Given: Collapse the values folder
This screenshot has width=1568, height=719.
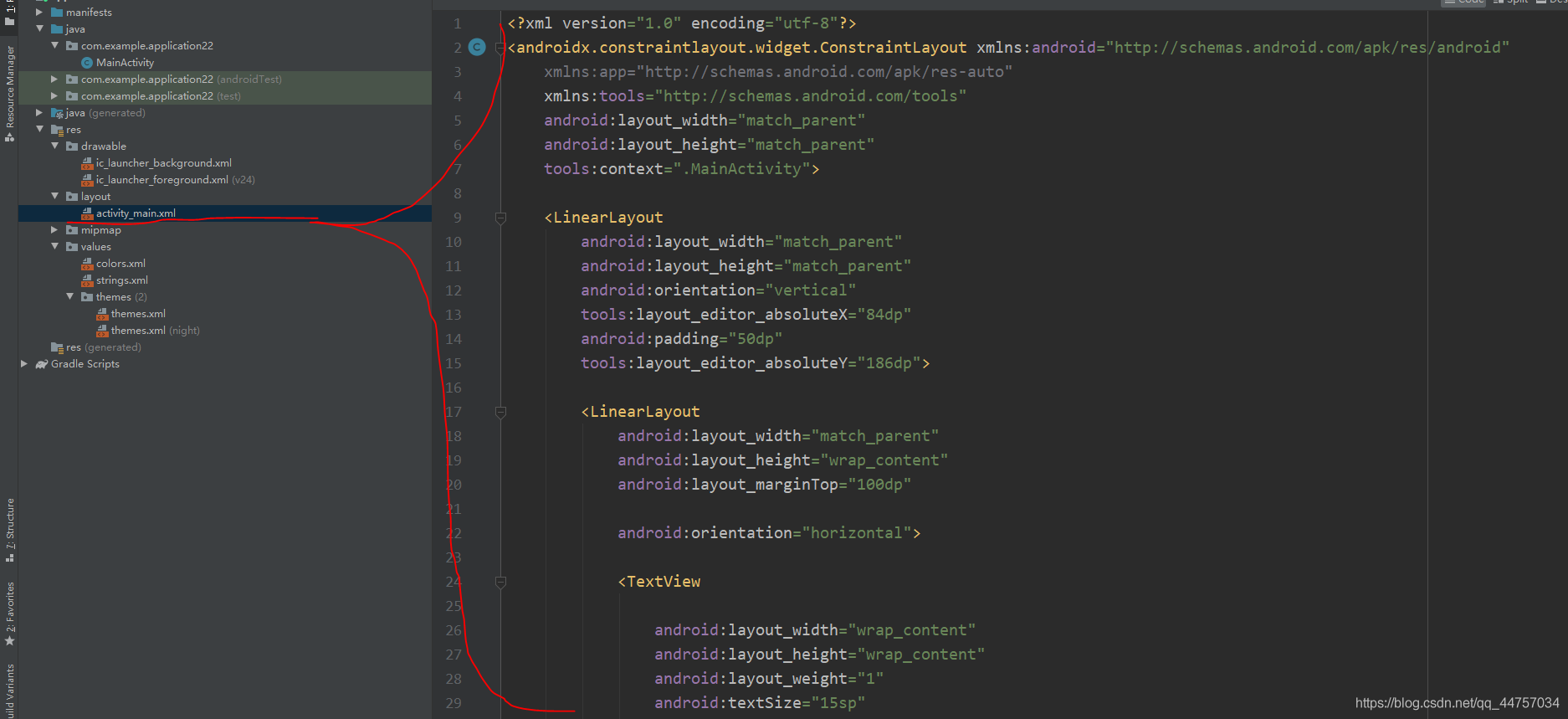Looking at the screenshot, I should click(x=54, y=246).
